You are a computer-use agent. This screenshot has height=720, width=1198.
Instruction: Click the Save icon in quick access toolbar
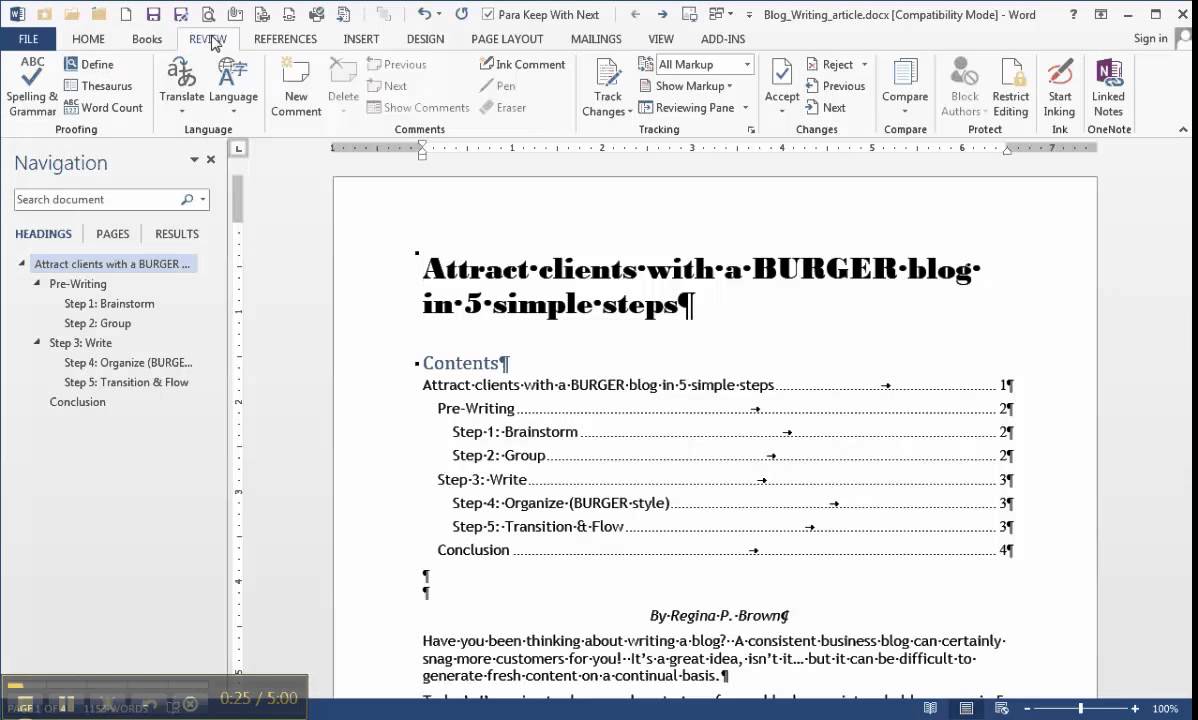153,14
